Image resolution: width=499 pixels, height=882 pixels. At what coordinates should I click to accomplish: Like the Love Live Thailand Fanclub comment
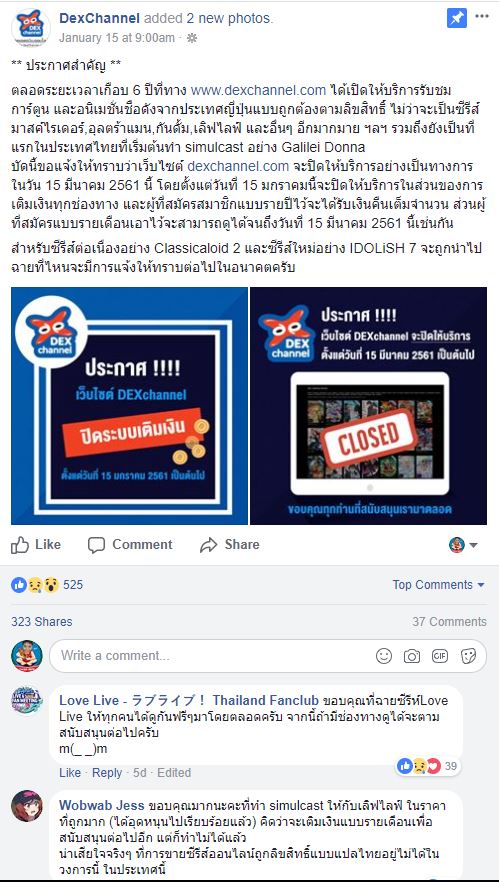70,772
